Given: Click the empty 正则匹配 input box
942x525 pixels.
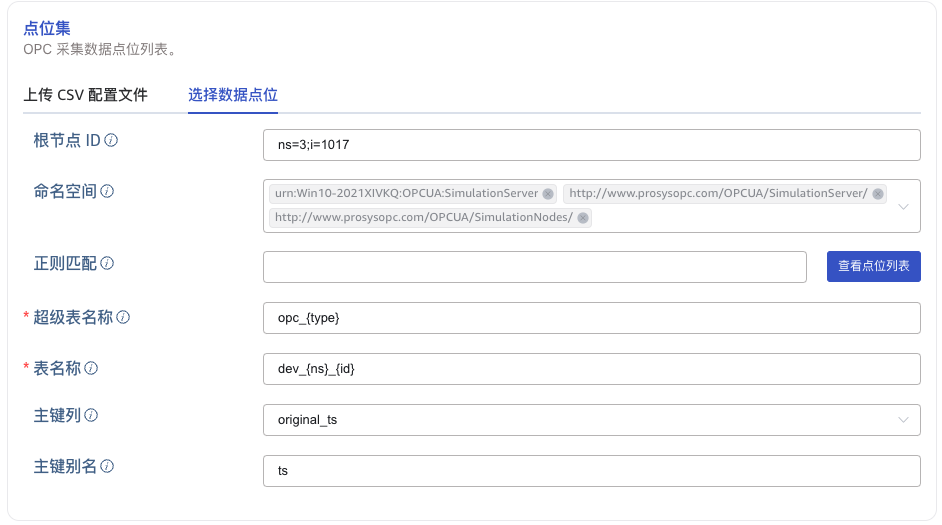Looking at the screenshot, I should pos(534,267).
